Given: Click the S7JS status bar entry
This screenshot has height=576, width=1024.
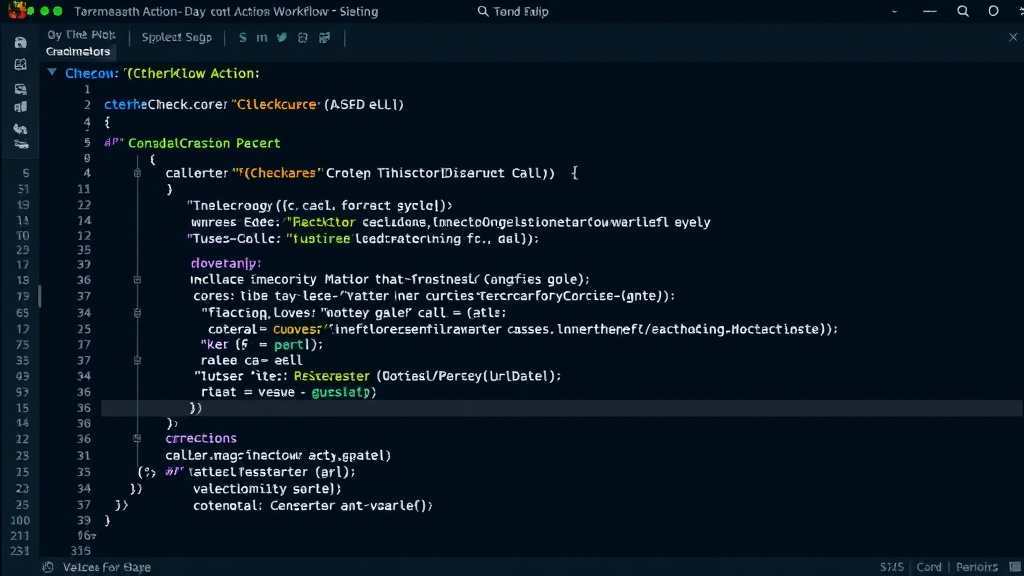Looking at the screenshot, I should click(891, 567).
